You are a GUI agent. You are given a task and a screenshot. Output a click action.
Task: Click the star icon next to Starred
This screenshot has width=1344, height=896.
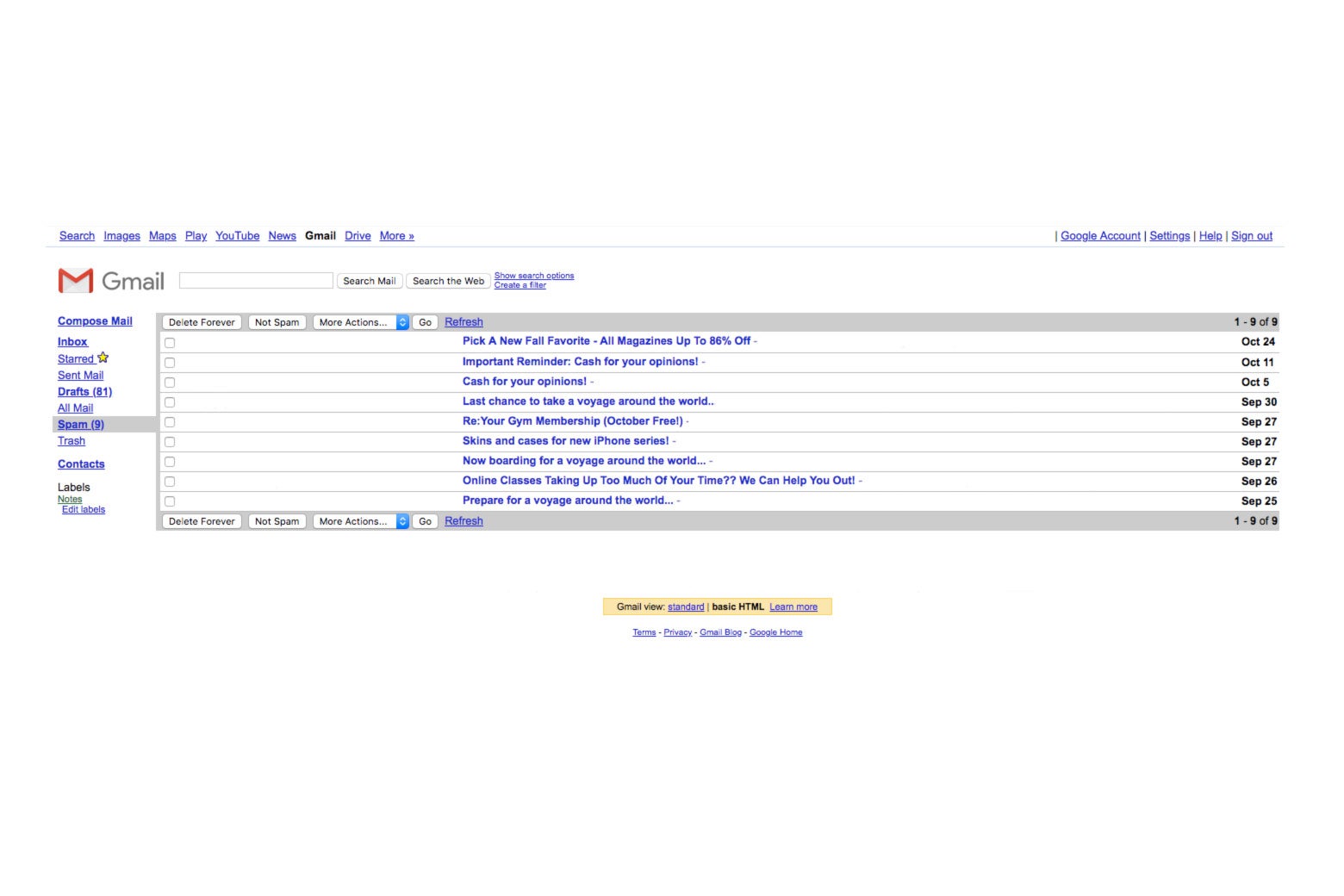103,358
